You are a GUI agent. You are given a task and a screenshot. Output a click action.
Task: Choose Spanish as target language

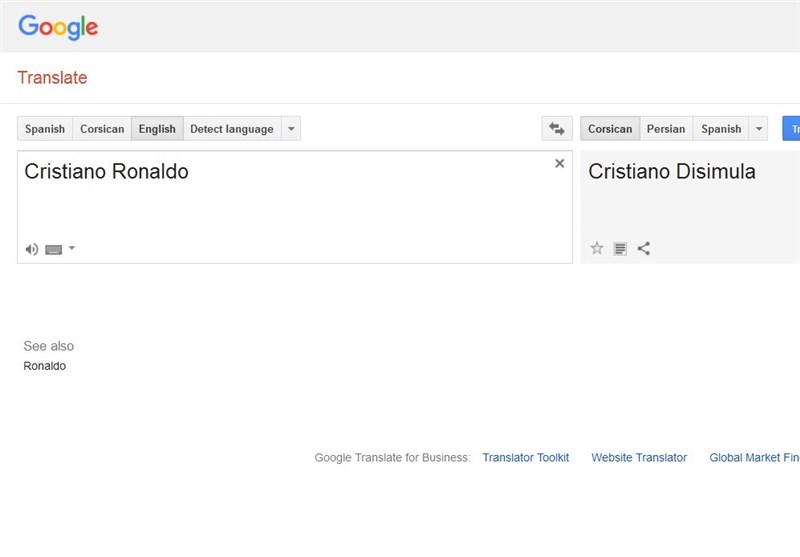[x=721, y=129]
